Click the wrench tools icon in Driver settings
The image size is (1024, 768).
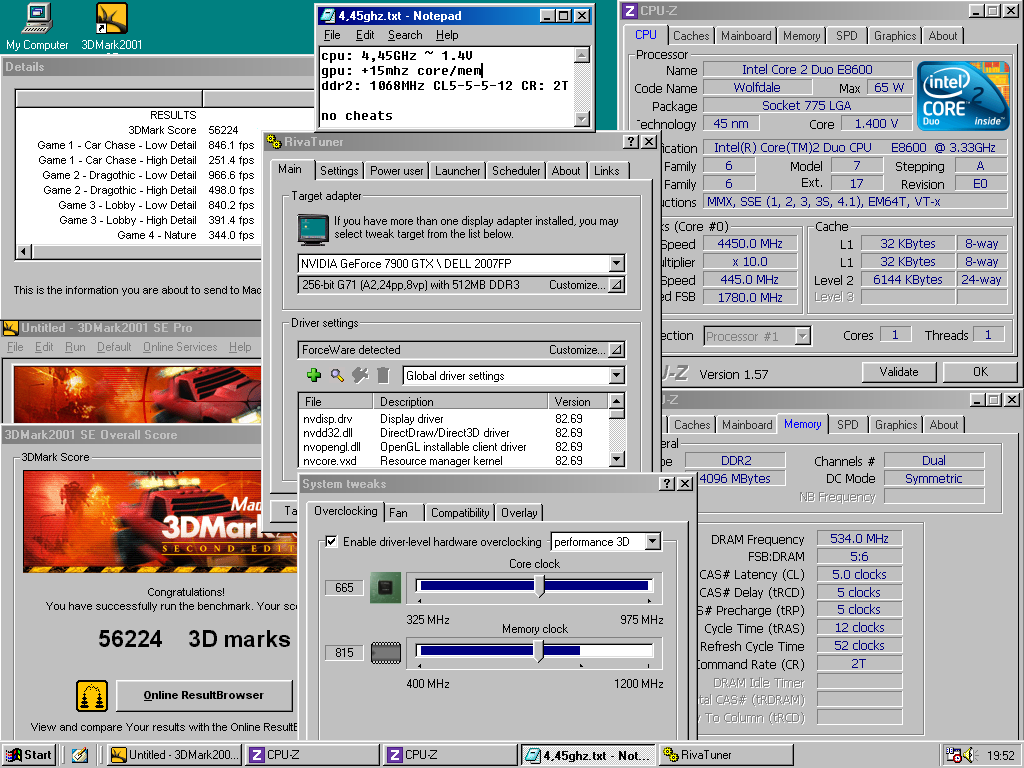click(x=360, y=375)
